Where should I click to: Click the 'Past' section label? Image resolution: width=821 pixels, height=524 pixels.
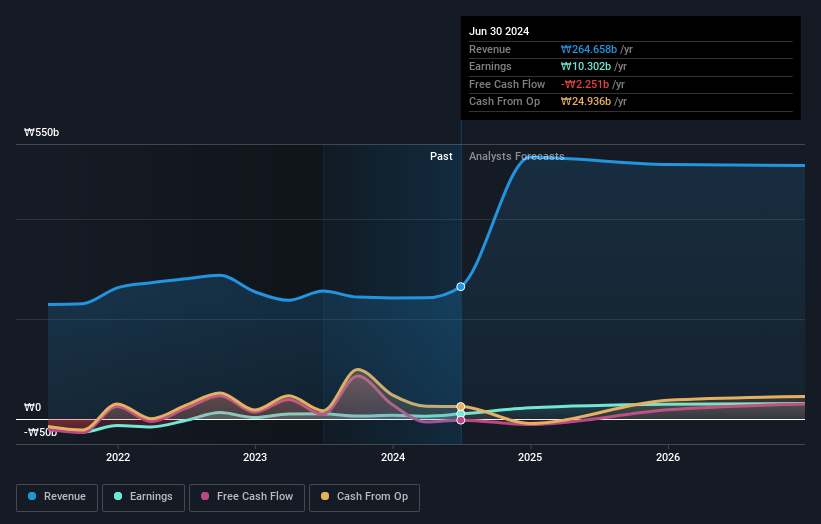pyautogui.click(x=441, y=156)
